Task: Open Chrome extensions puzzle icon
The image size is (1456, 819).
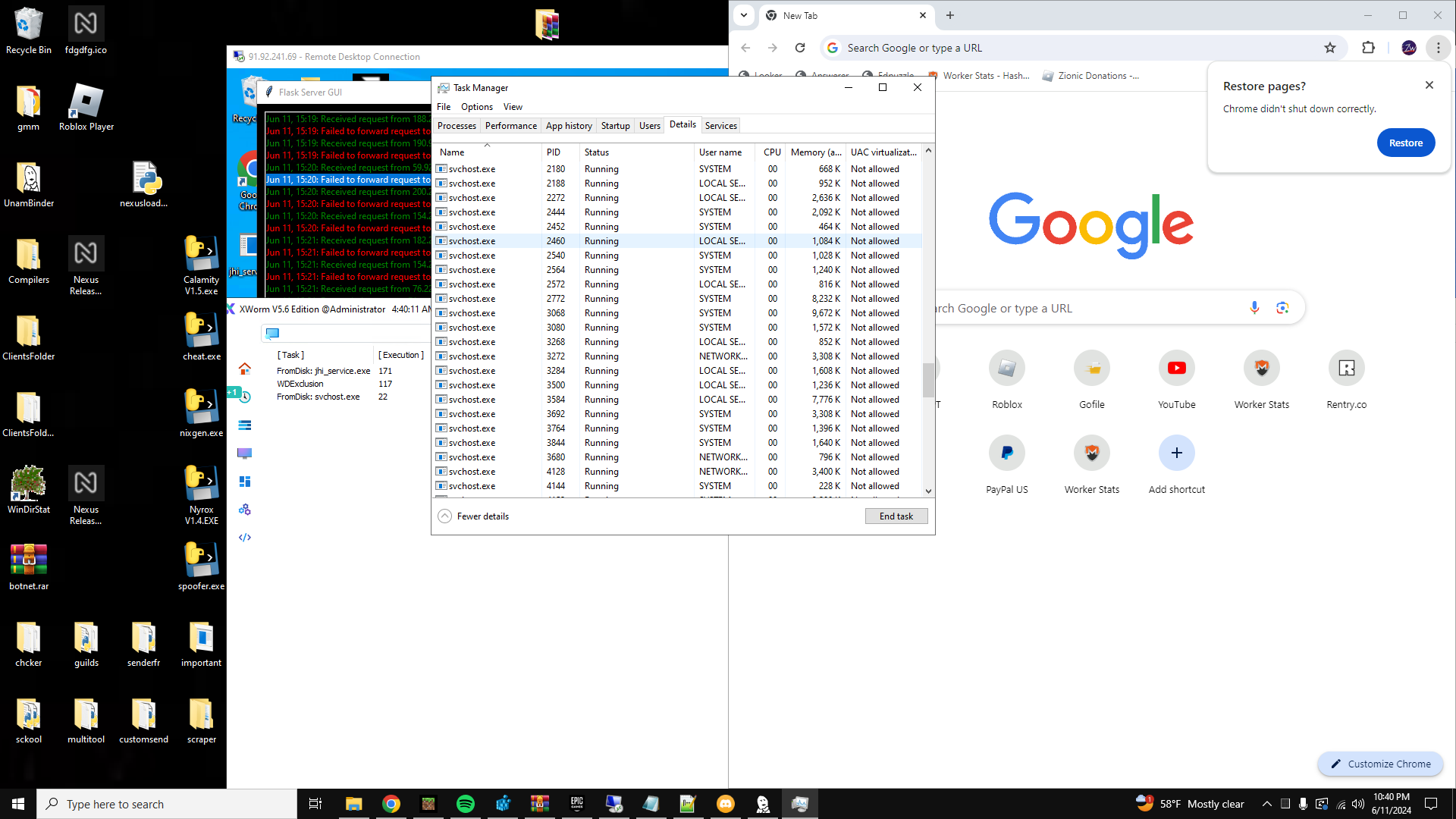Action: (1368, 48)
